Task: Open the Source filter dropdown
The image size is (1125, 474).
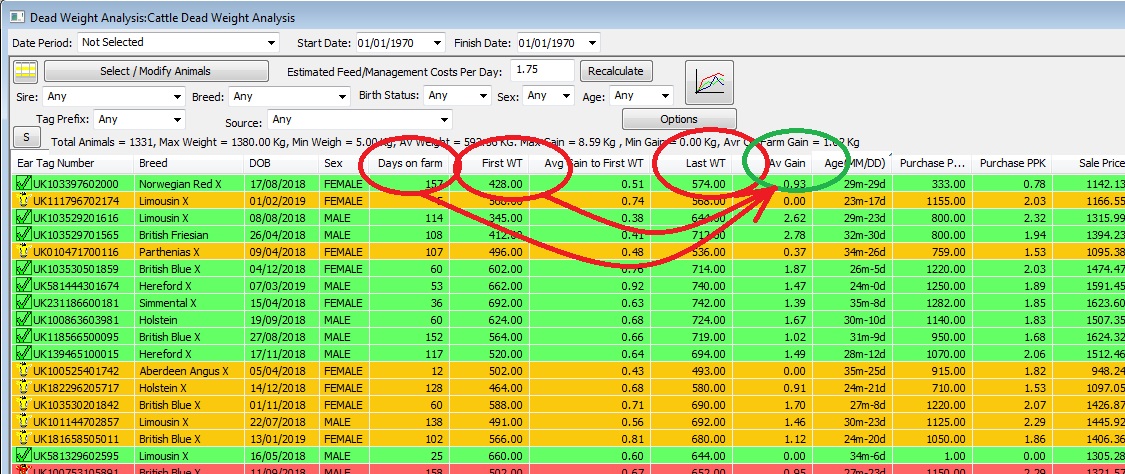Action: (444, 120)
